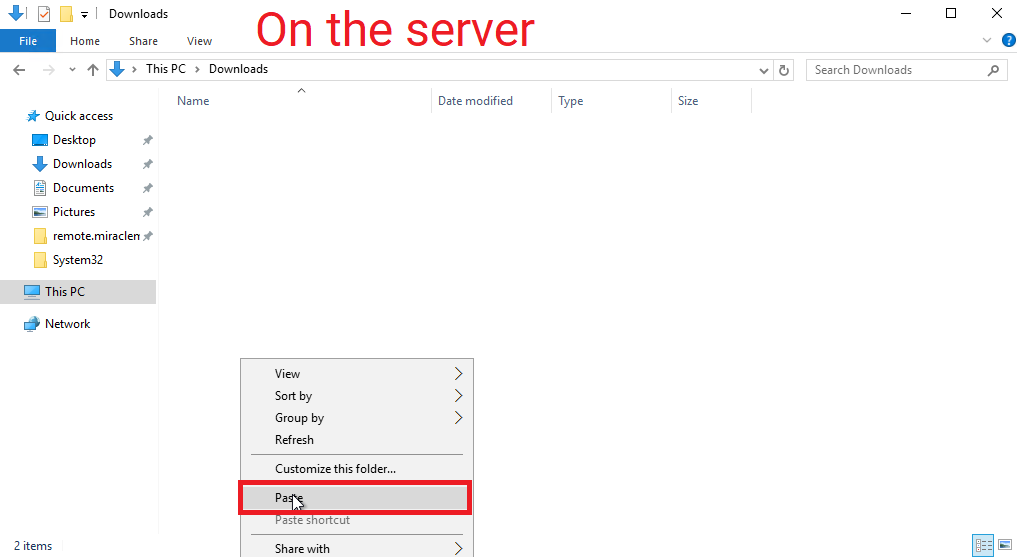Click the Up one level arrow
1017x557 pixels.
click(x=93, y=70)
